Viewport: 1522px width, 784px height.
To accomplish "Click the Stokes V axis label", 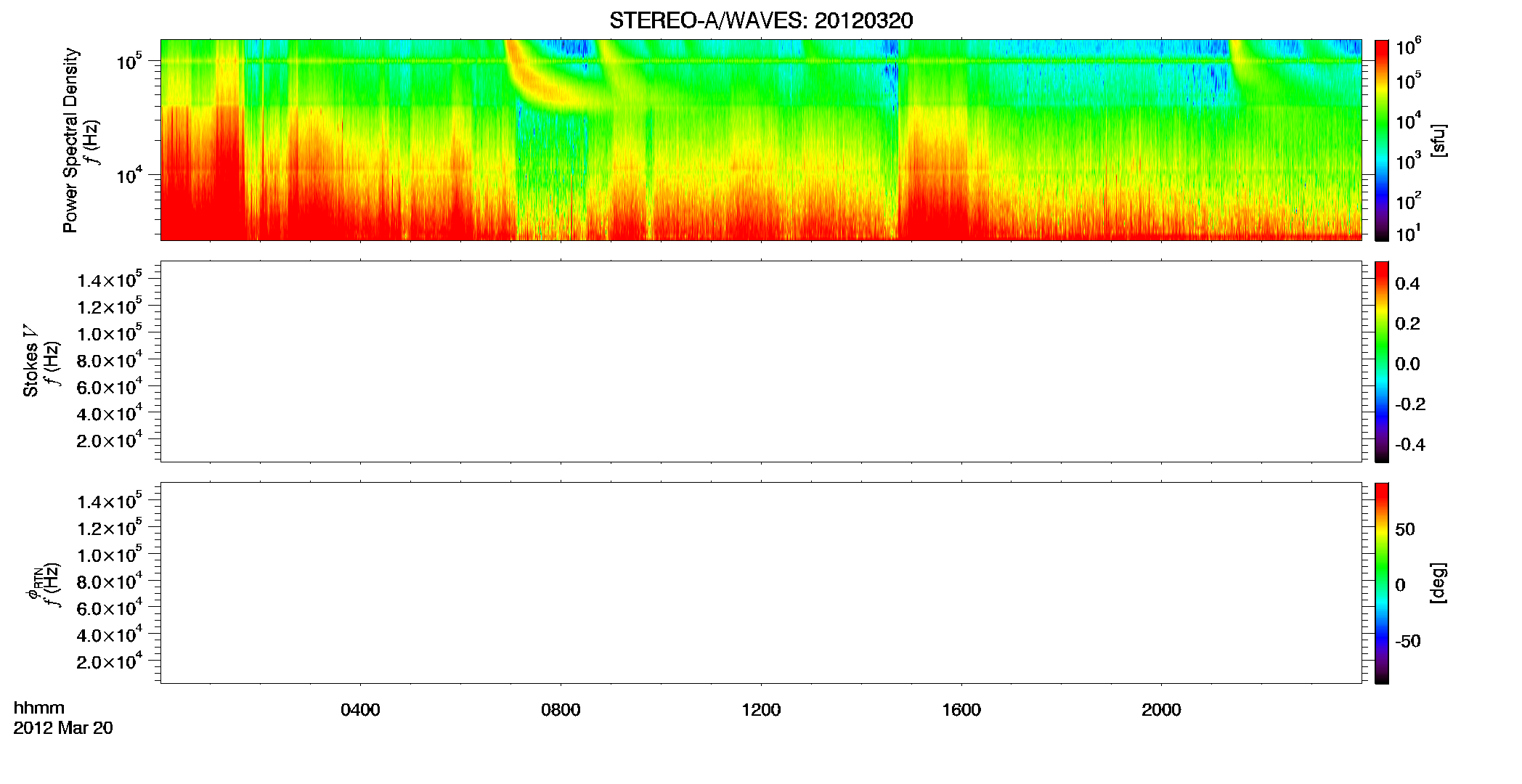I will pyautogui.click(x=30, y=361).
